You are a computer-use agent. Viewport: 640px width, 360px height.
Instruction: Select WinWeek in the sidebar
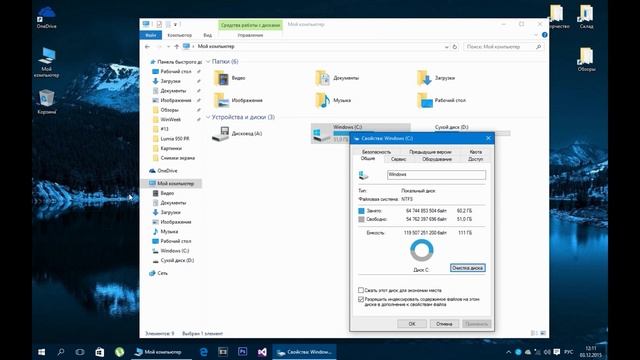coord(170,120)
